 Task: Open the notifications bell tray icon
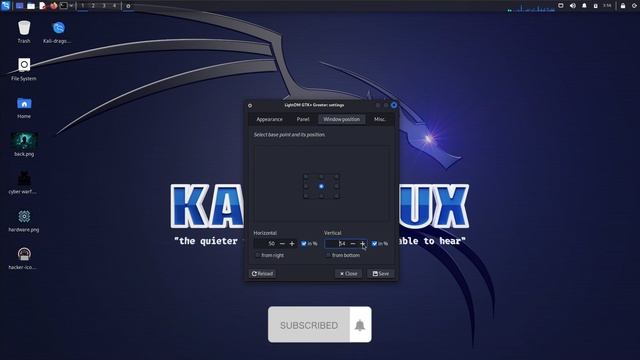coord(584,6)
